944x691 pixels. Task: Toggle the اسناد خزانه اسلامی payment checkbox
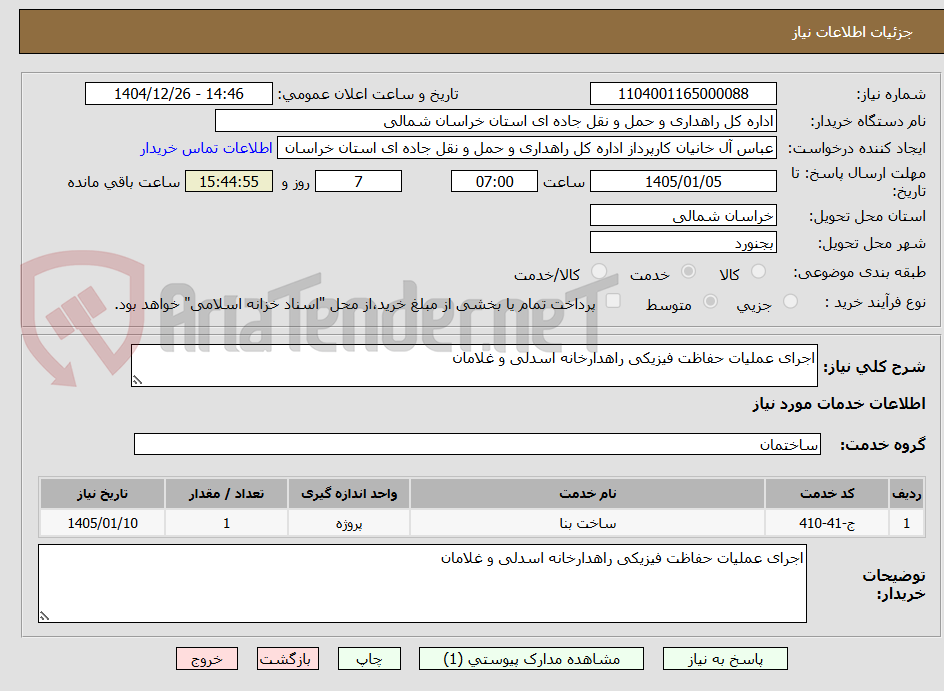[x=613, y=300]
